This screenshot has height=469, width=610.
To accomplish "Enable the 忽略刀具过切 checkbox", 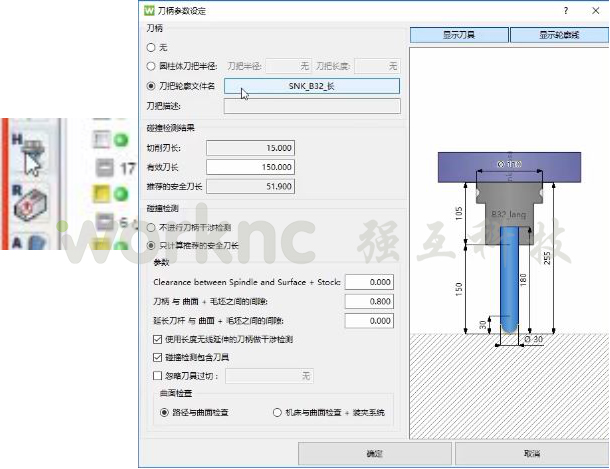I will [158, 376].
